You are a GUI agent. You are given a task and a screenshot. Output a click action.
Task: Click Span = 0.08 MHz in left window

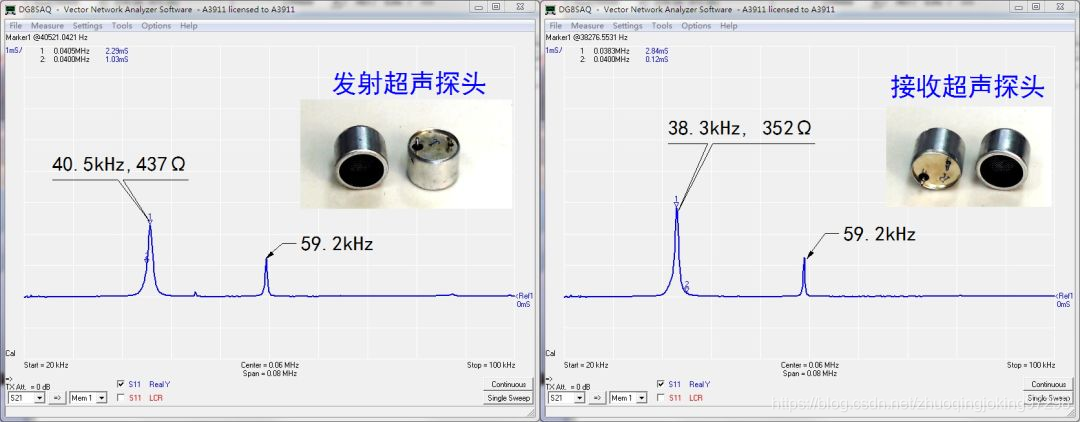pos(269,373)
